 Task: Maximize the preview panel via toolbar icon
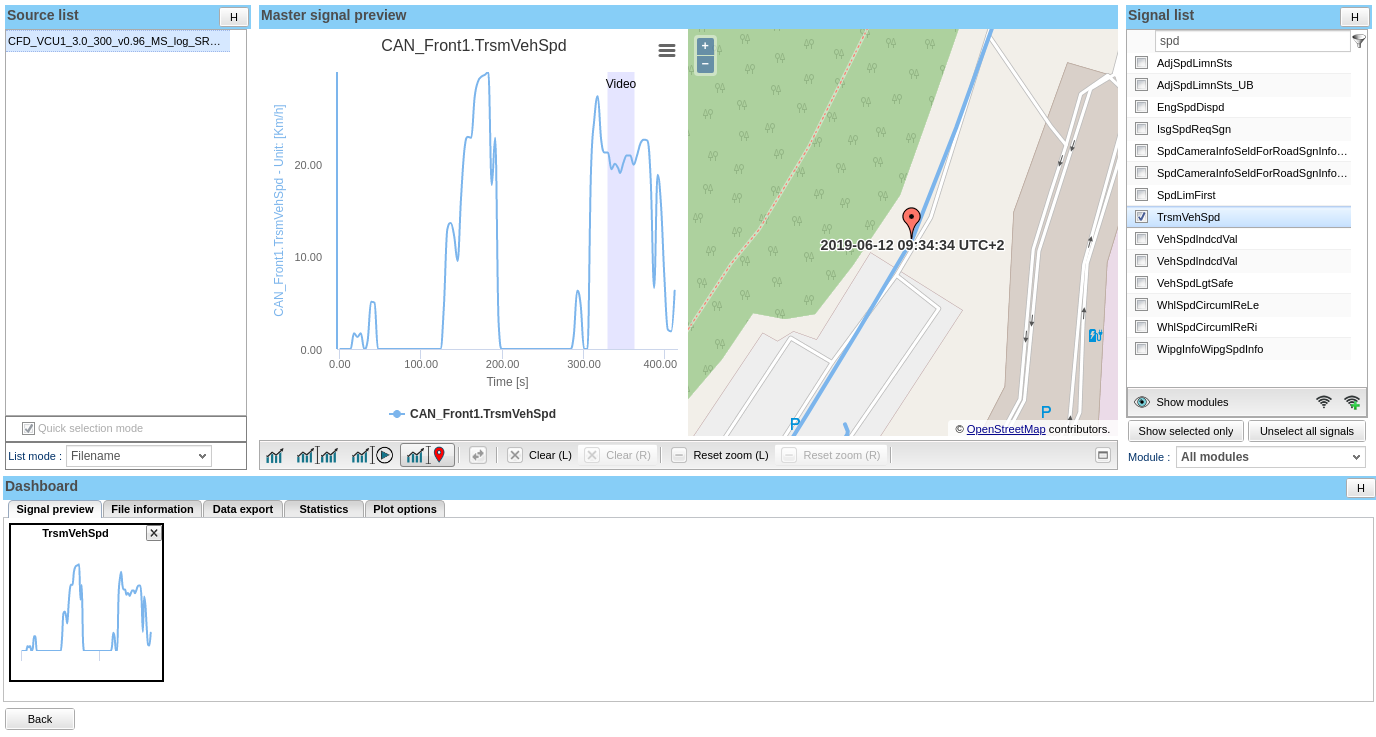pos(1103,455)
